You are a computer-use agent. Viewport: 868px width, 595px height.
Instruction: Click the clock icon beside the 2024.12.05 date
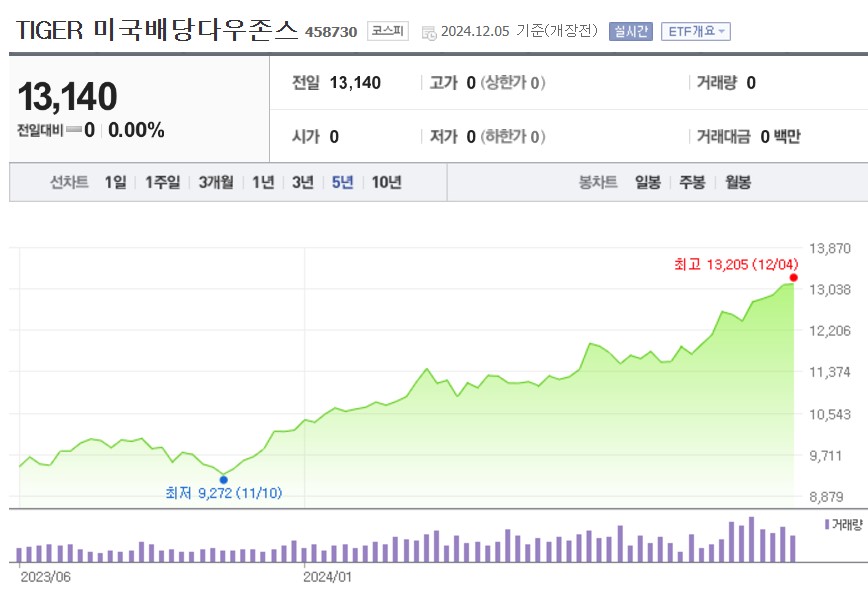[428, 31]
